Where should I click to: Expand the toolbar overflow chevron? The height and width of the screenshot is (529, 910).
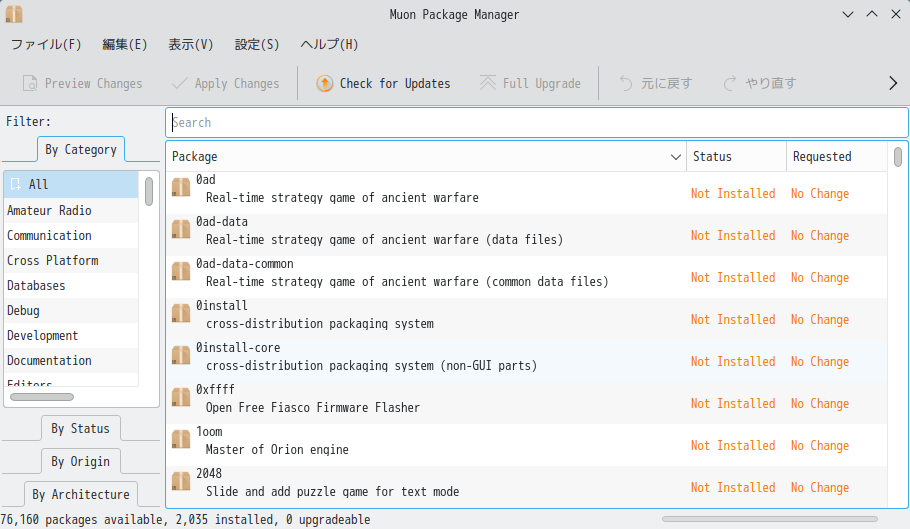893,84
